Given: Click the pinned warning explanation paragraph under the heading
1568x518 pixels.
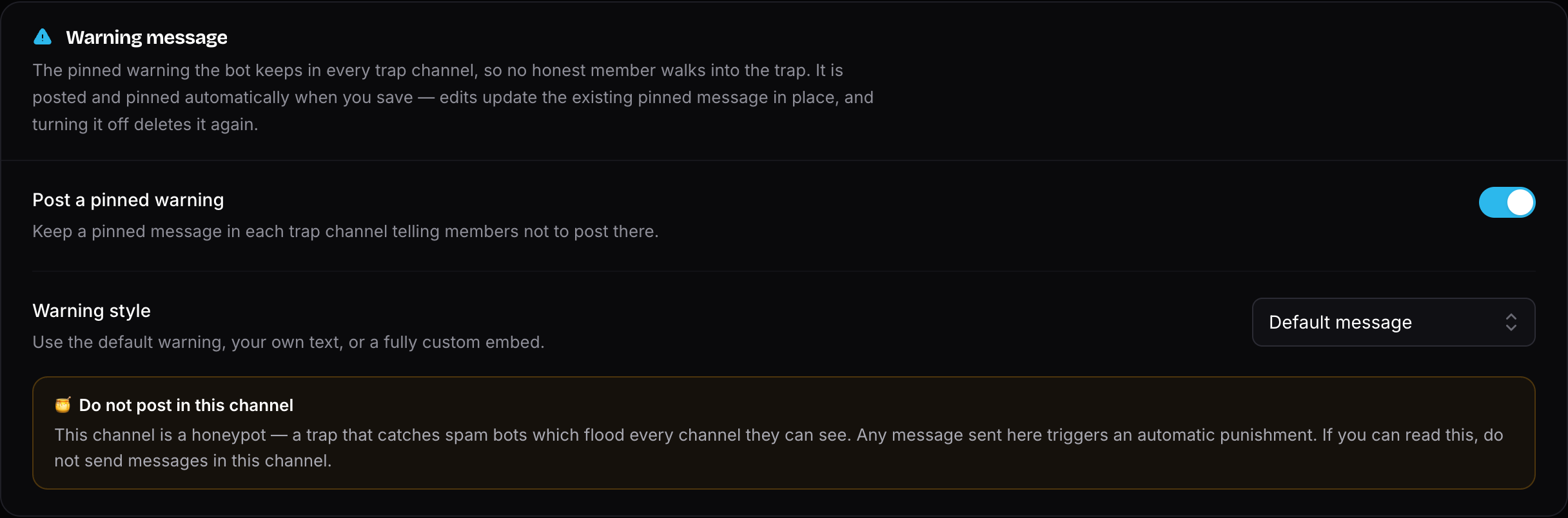Looking at the screenshot, I should (x=453, y=97).
